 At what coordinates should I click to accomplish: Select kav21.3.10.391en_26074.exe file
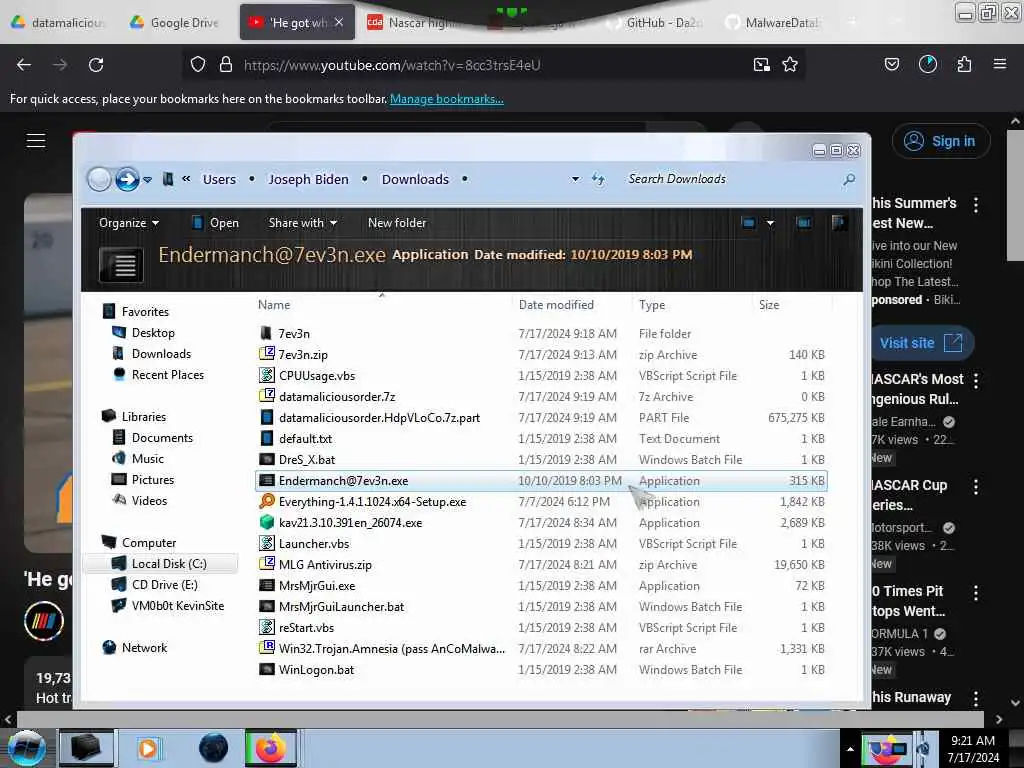click(x=541, y=522)
